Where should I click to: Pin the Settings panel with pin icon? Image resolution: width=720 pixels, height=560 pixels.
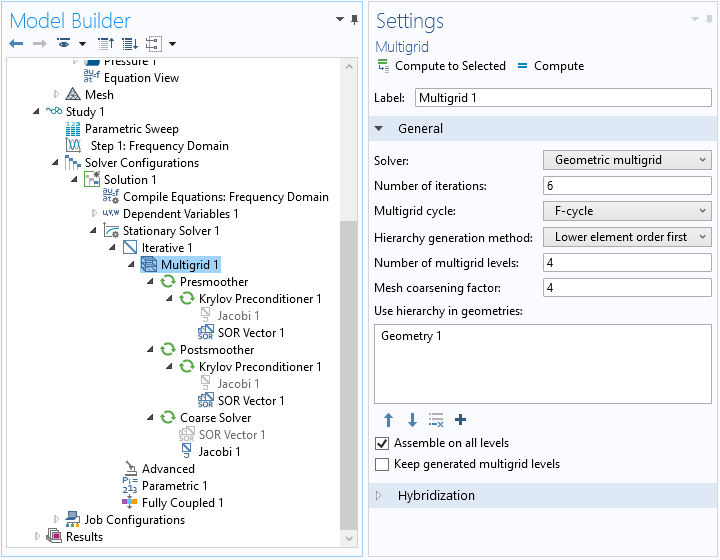click(x=709, y=20)
